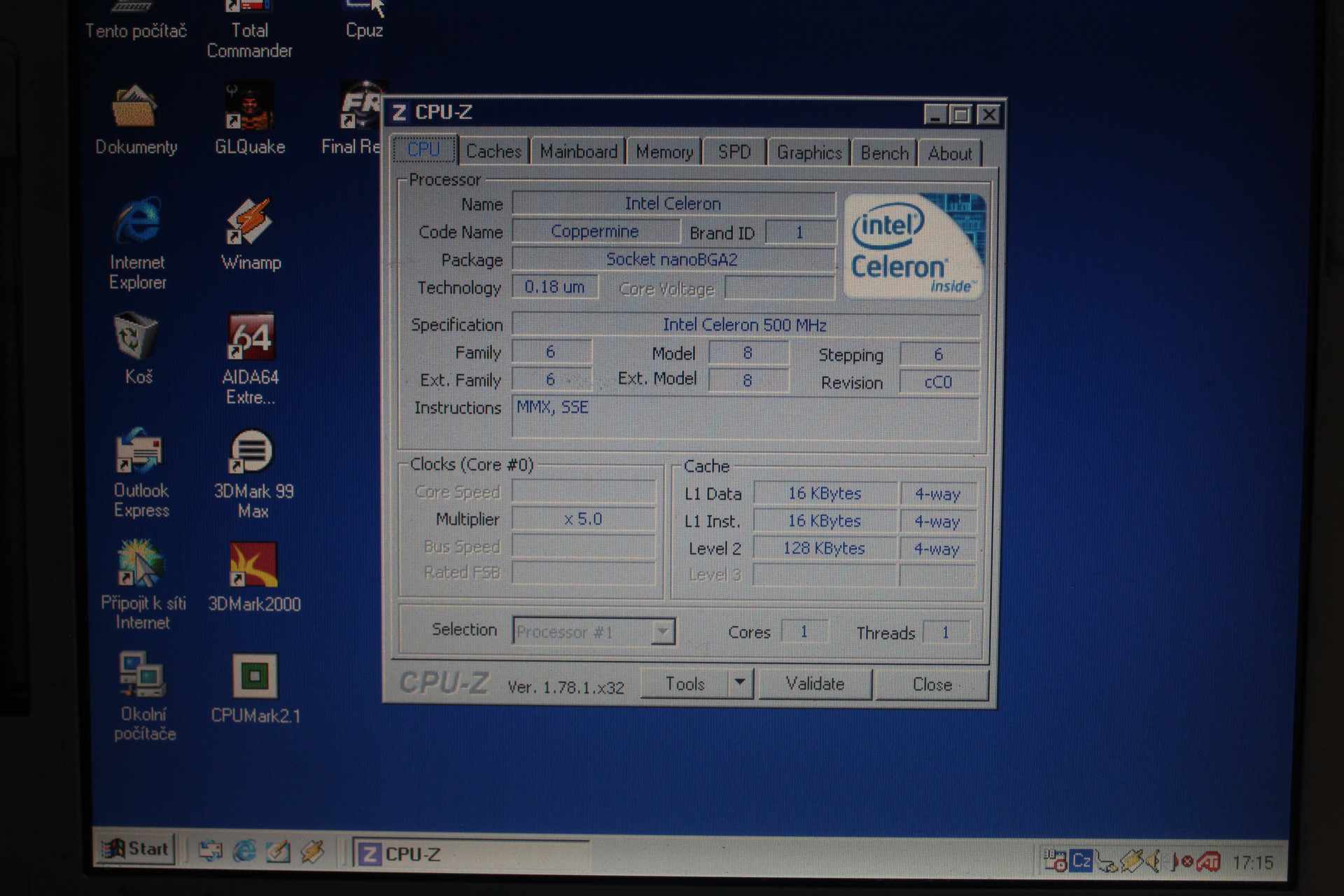Viewport: 1344px width, 896px height.
Task: Open Připojit k síti Internet icon
Action: pos(143,585)
